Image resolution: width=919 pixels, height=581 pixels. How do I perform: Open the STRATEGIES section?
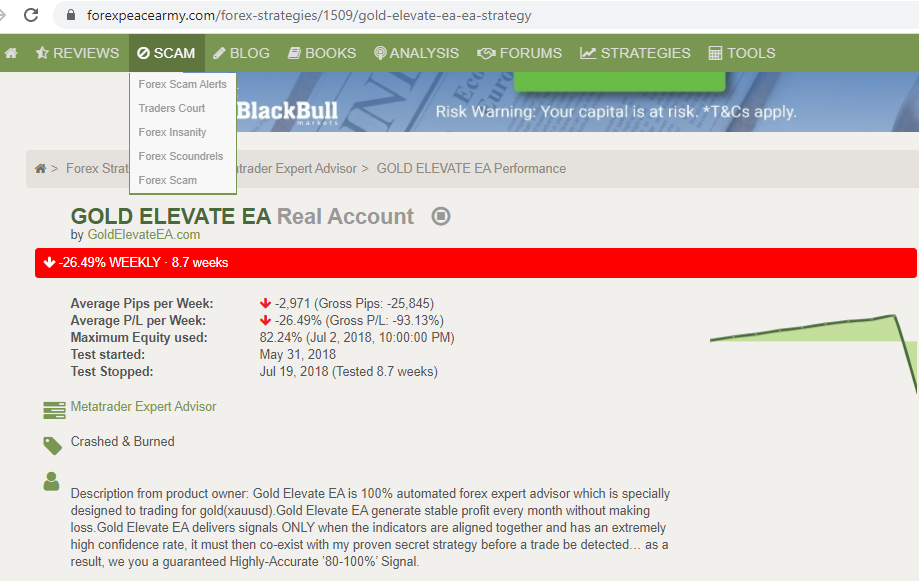(x=635, y=53)
